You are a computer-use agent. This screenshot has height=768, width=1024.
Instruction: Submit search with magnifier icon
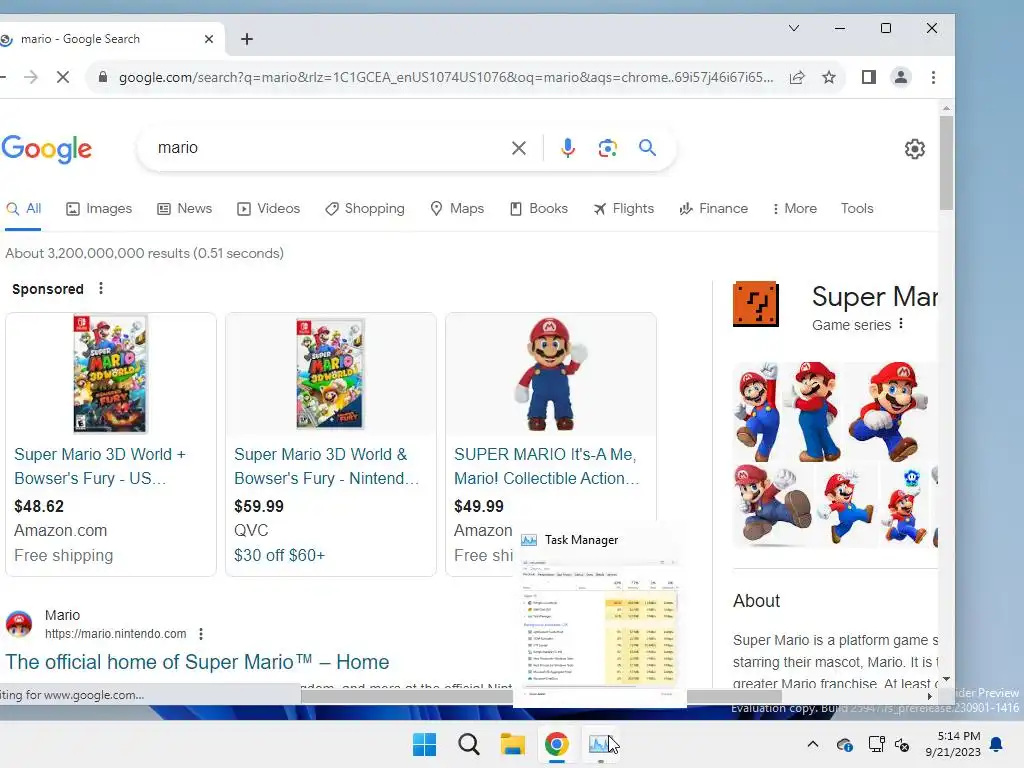point(647,148)
